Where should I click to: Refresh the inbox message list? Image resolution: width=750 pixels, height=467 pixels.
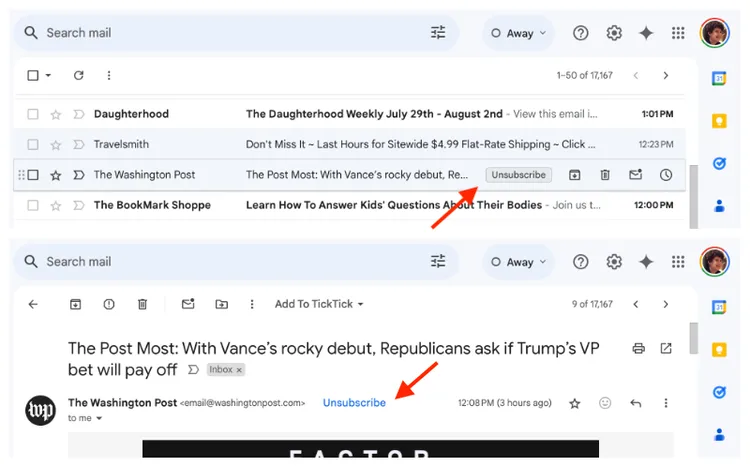(x=79, y=75)
